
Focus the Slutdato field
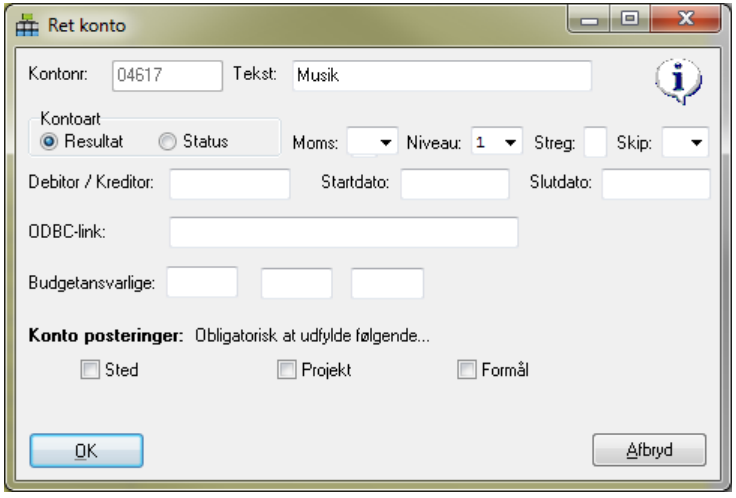[656, 184]
